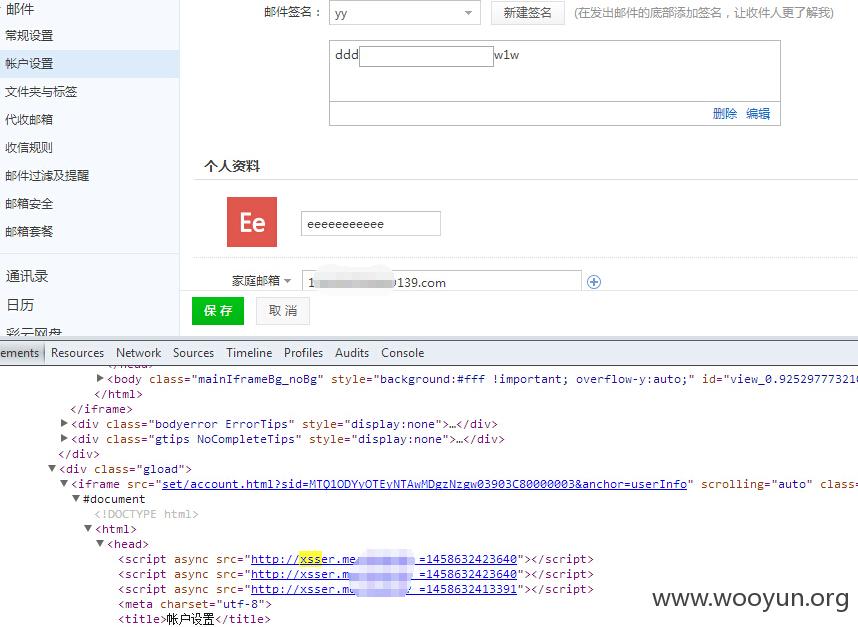
Task: Select the title 帐户设置 line
Action: click(194, 619)
